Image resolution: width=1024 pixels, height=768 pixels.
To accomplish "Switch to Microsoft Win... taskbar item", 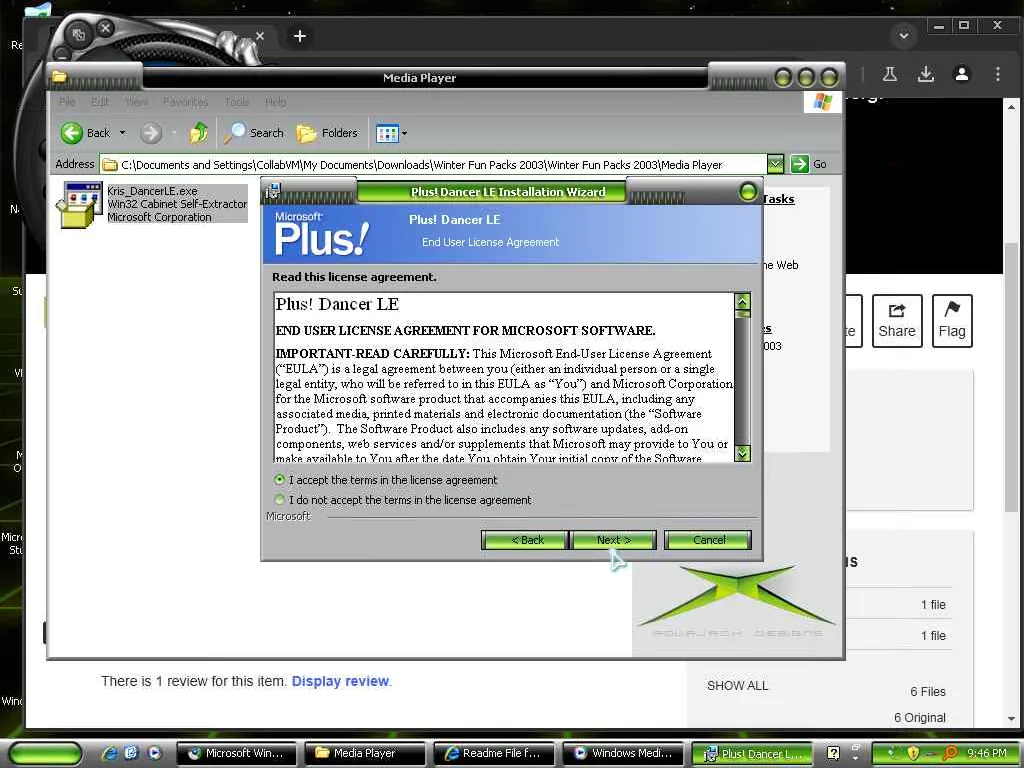I will [x=236, y=753].
